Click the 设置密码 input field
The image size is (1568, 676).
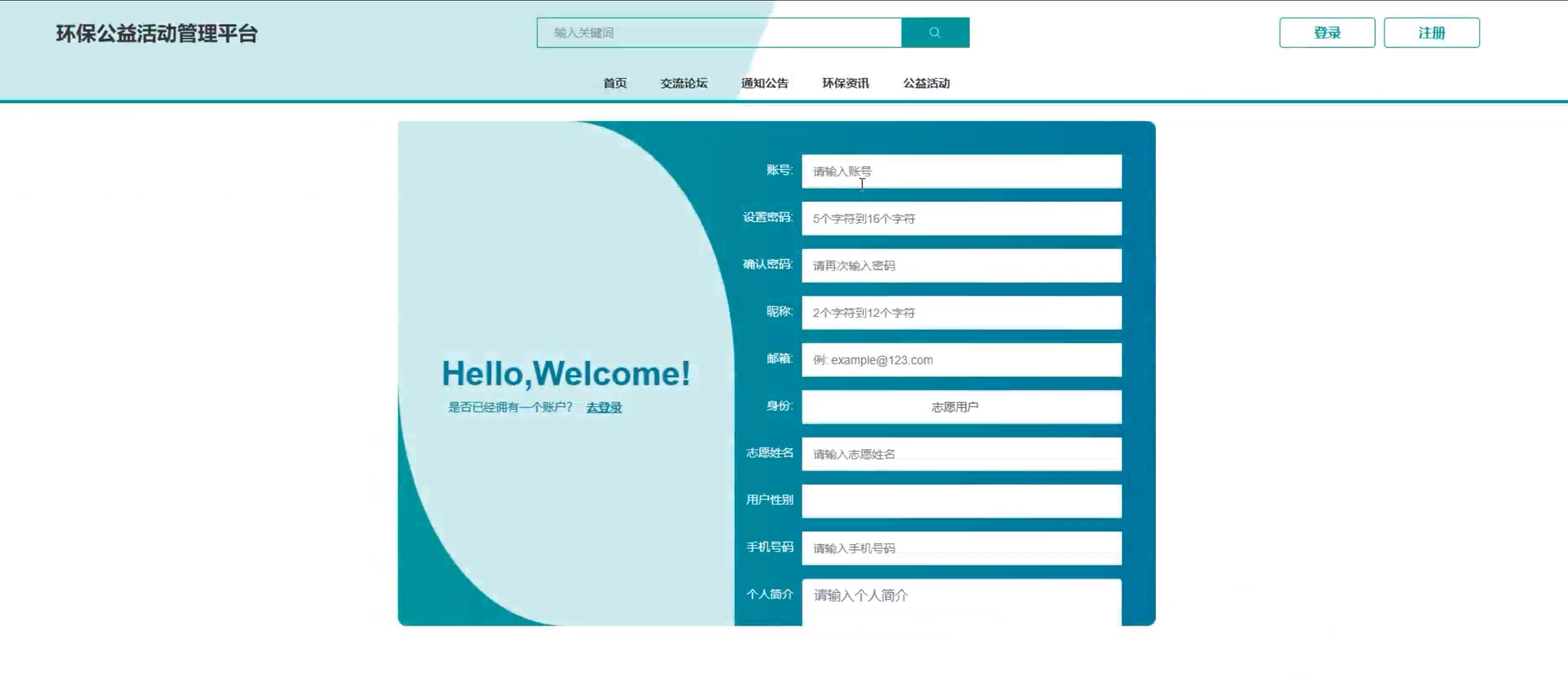point(961,218)
